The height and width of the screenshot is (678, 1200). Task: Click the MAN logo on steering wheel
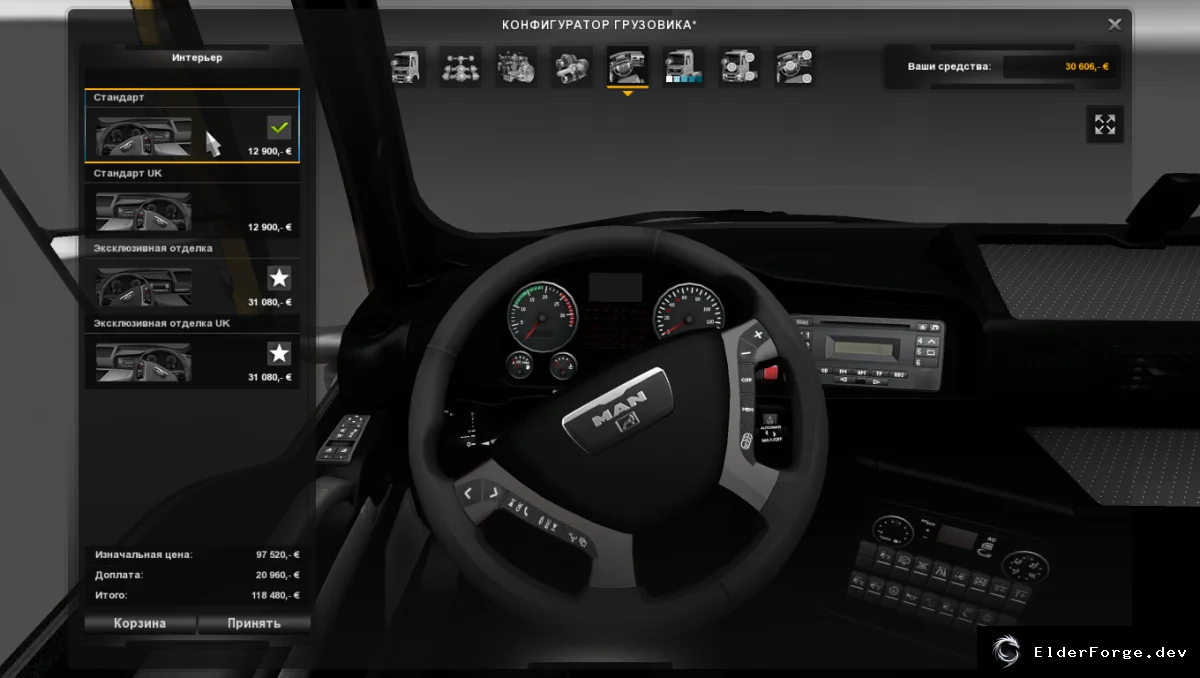(x=618, y=409)
